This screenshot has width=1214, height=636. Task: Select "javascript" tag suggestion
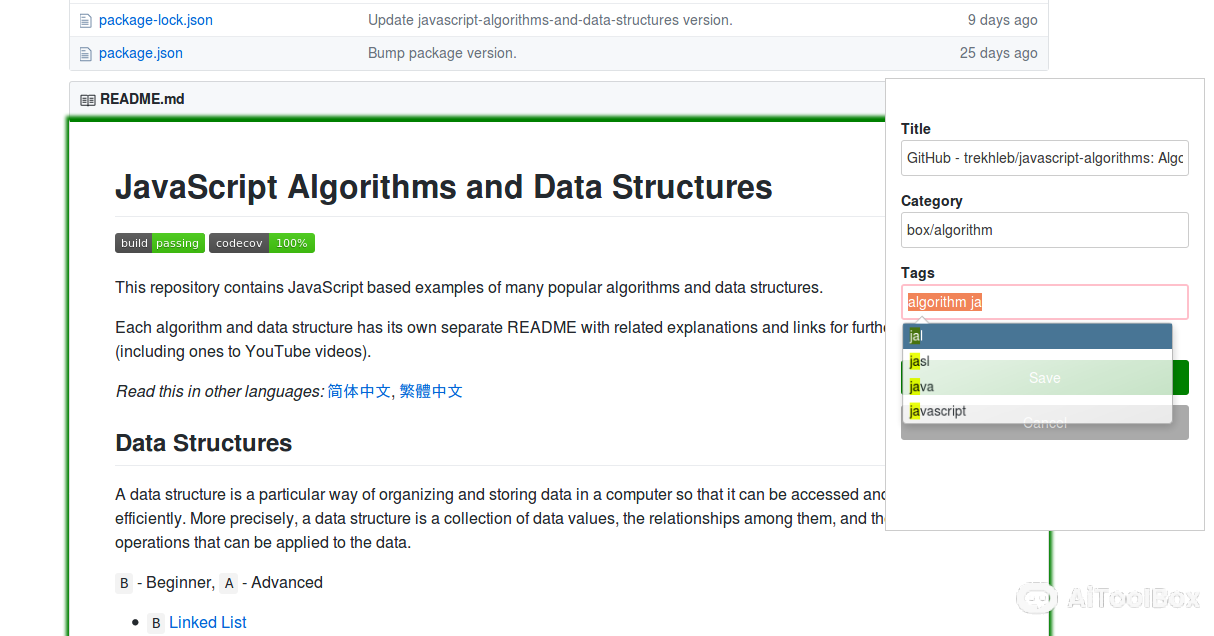pyautogui.click(x=1036, y=411)
